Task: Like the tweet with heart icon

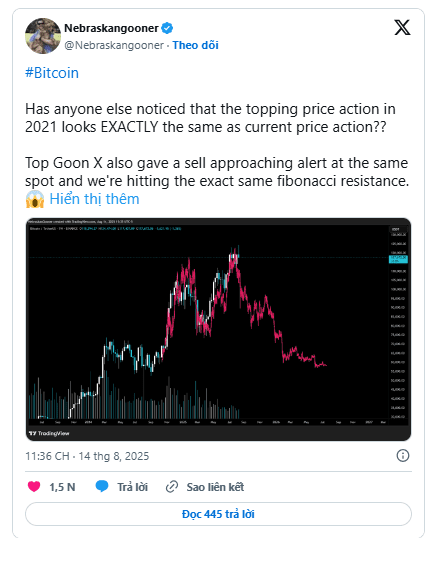Action: pyautogui.click(x=34, y=486)
